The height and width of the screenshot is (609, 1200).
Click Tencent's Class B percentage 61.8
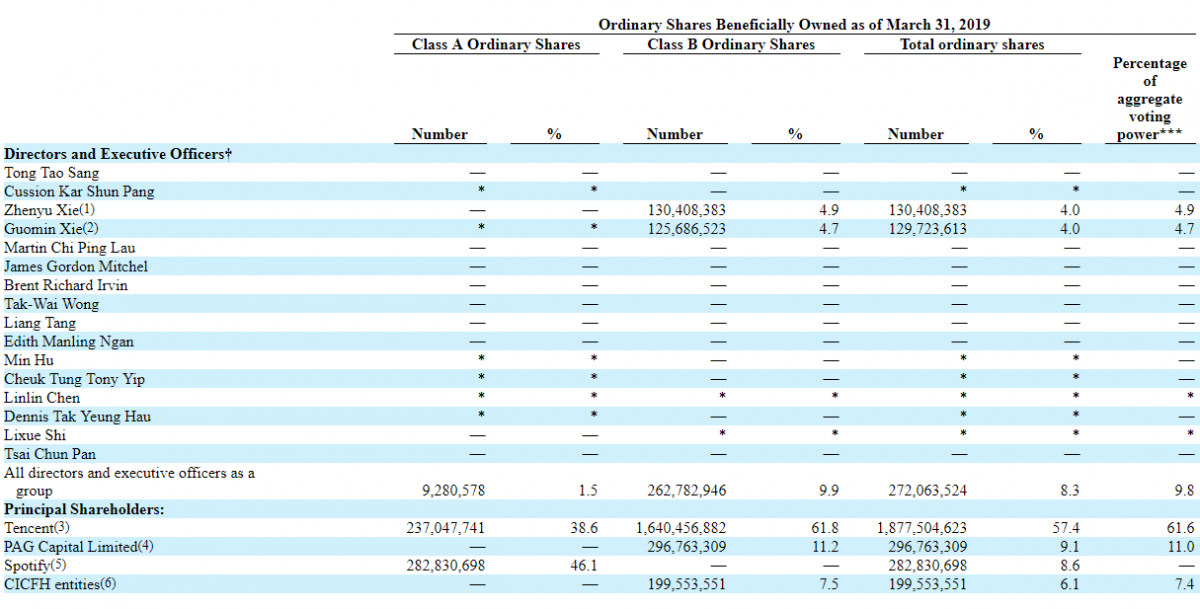click(825, 528)
